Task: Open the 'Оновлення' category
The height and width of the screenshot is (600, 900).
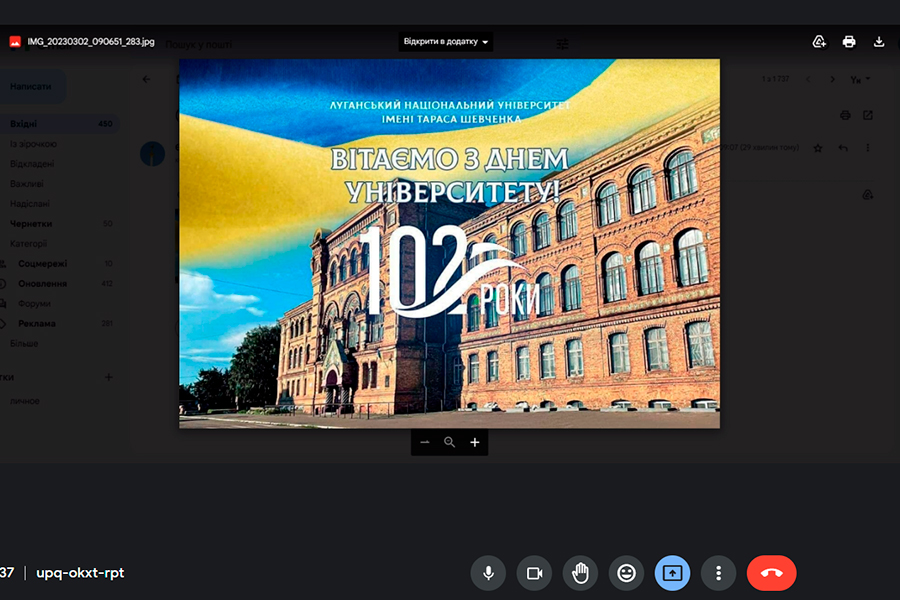Action: pos(42,284)
